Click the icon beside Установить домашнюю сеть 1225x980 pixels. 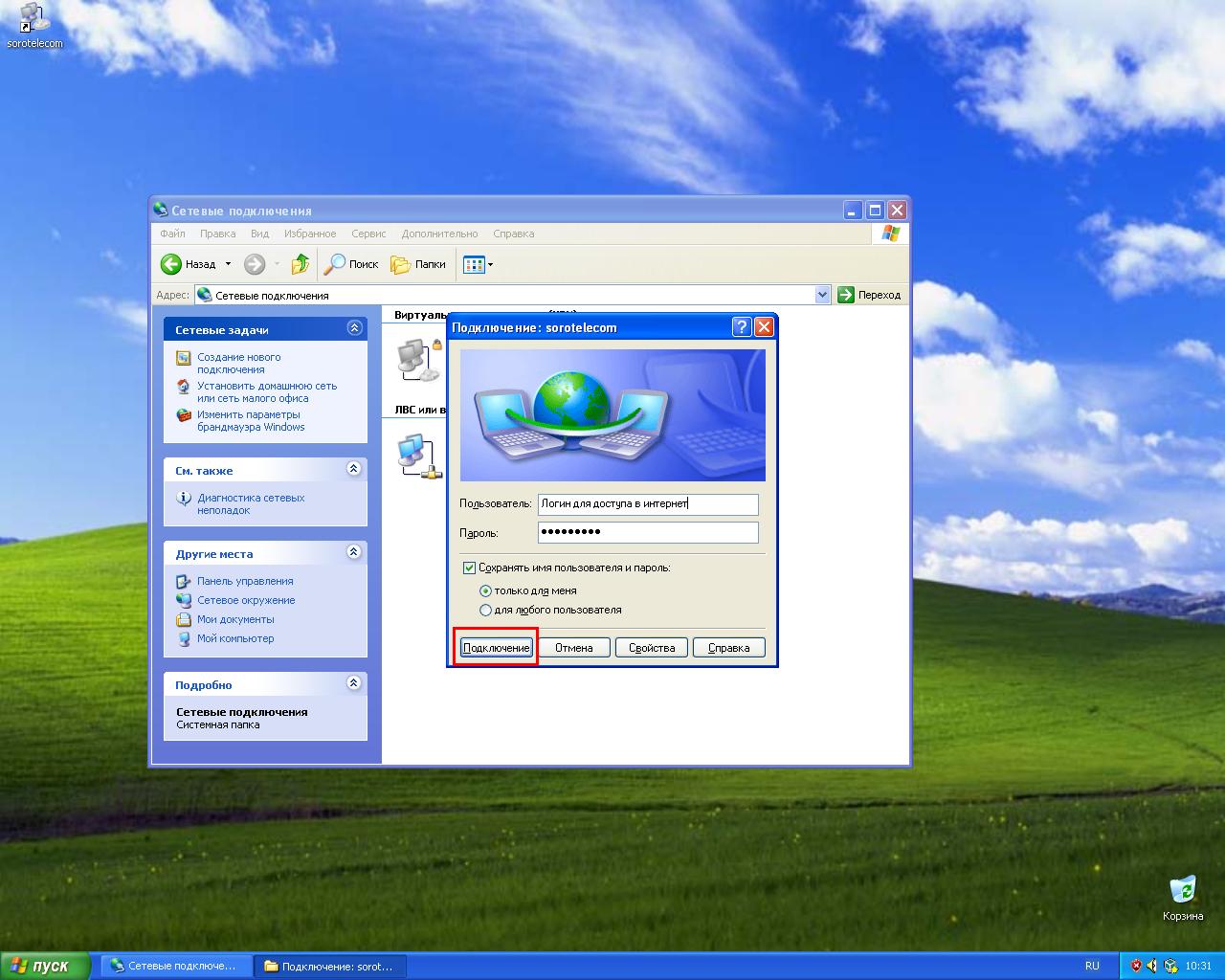[x=184, y=387]
